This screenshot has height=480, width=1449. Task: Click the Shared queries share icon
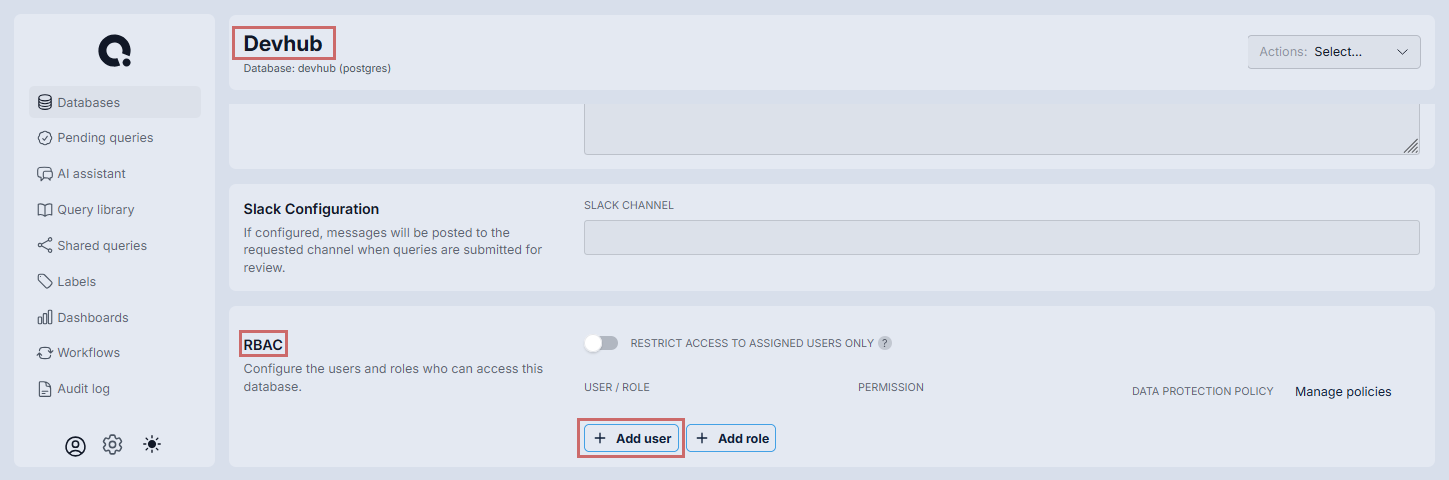tap(45, 246)
